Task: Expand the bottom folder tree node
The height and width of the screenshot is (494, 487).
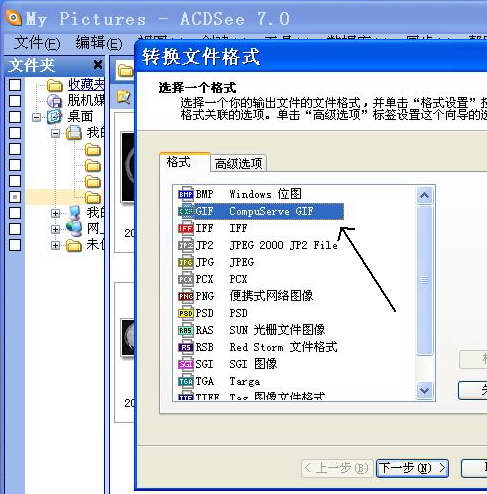Action: pos(55,245)
